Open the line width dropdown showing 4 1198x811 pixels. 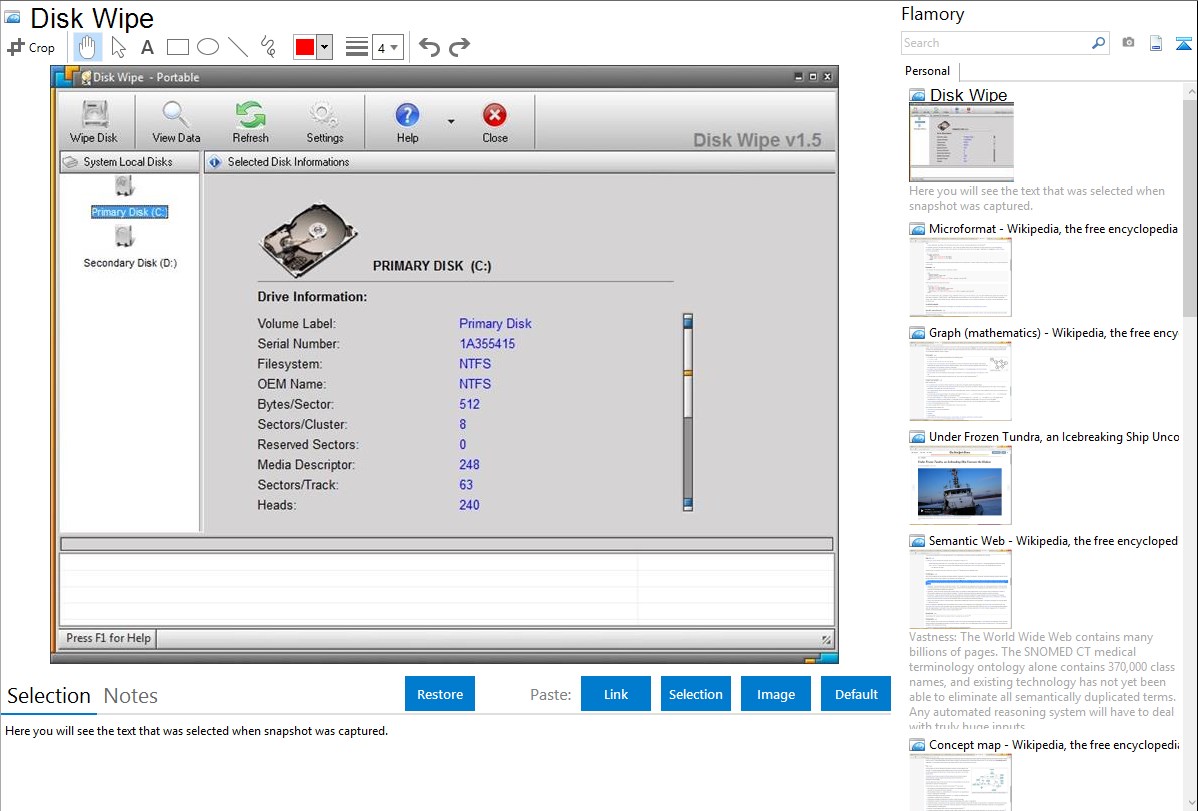point(388,47)
